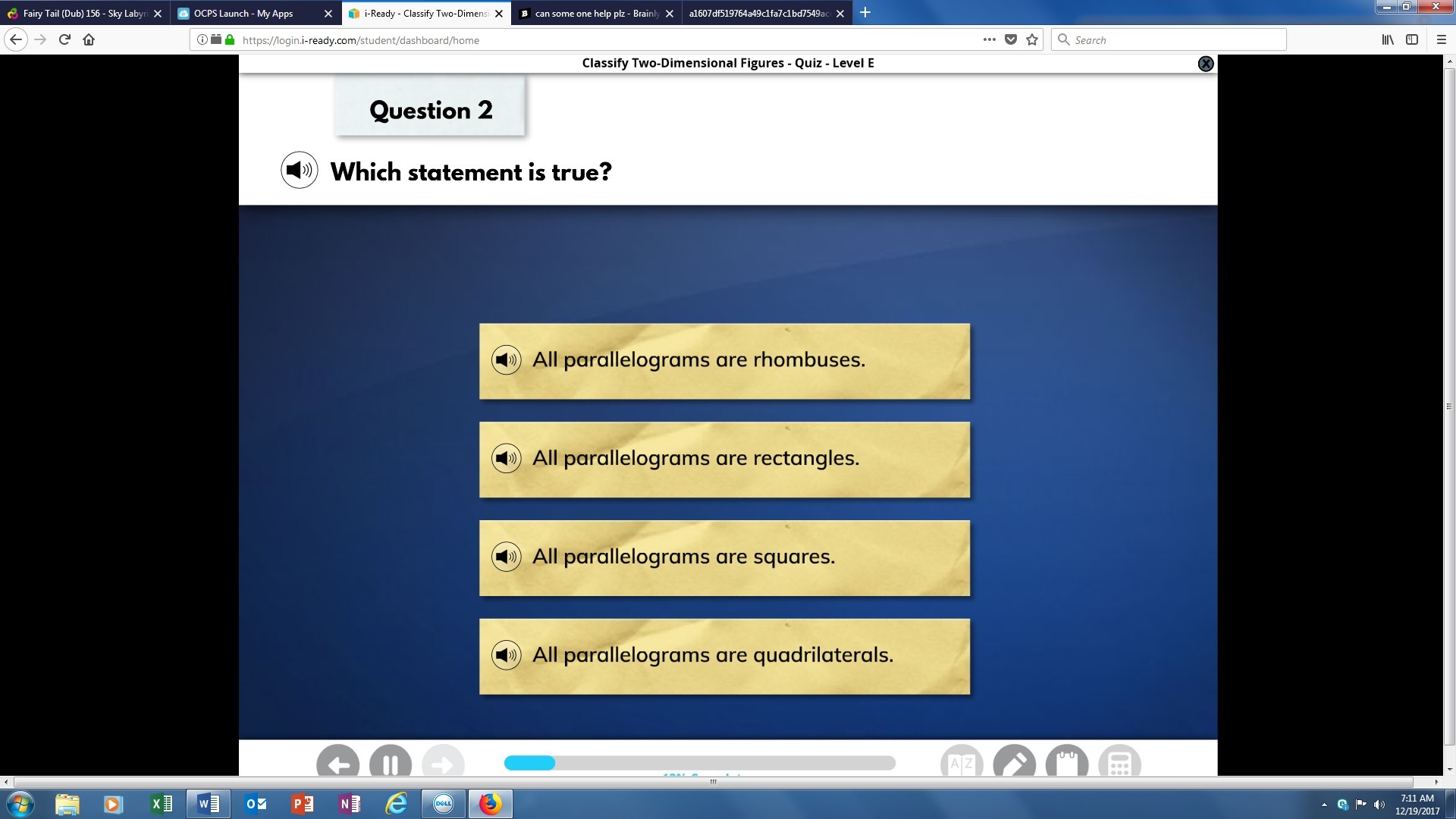
Task: Open the calculator tool
Action: tap(1119, 763)
